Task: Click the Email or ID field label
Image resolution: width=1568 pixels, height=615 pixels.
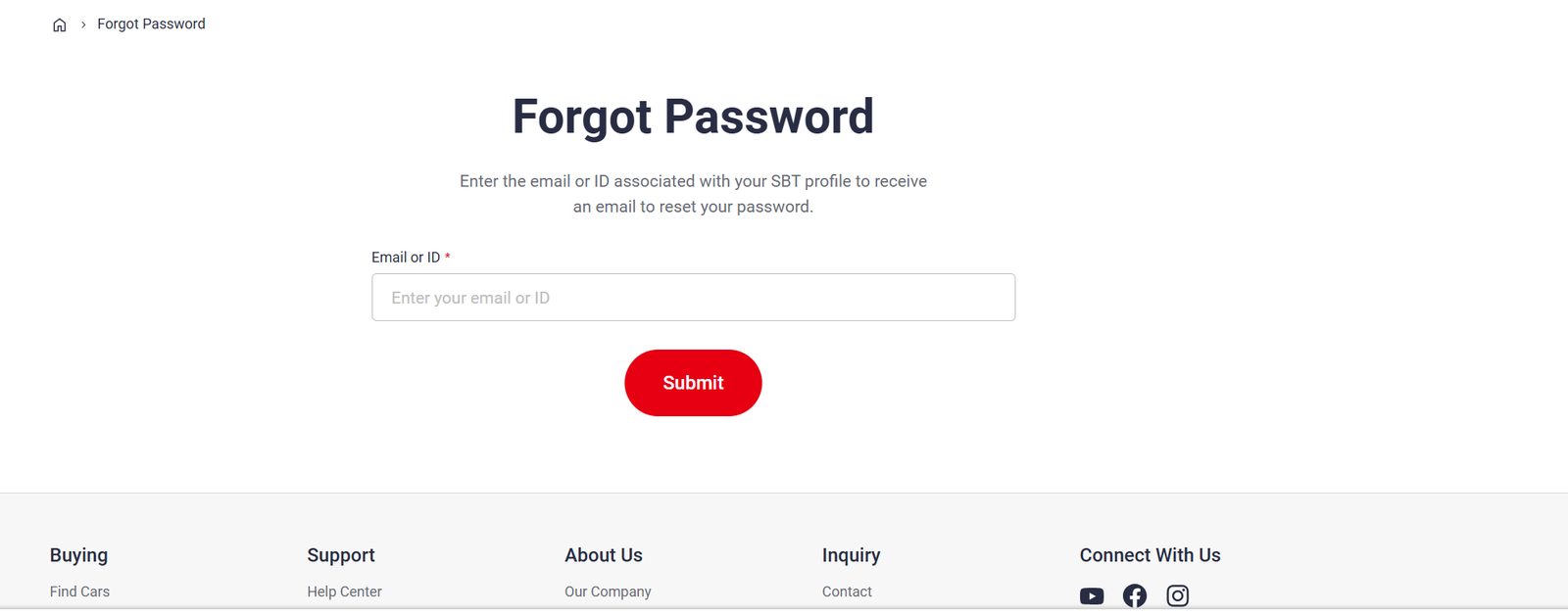Action: [406, 258]
